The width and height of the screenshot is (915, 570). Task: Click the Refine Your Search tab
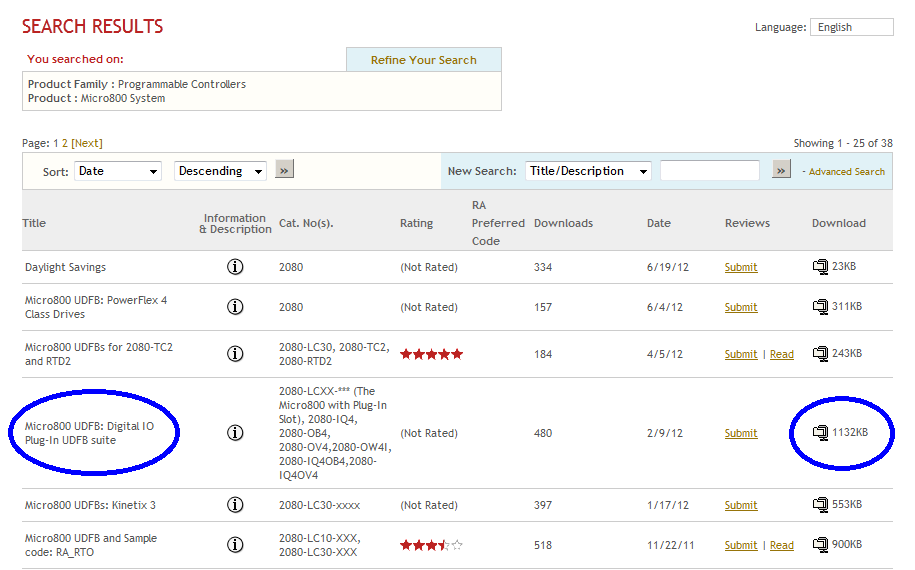[x=423, y=60]
